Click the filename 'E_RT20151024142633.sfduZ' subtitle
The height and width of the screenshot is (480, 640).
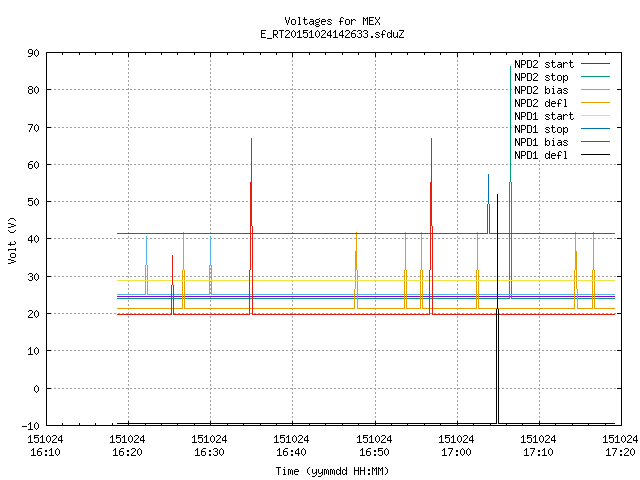click(x=332, y=34)
